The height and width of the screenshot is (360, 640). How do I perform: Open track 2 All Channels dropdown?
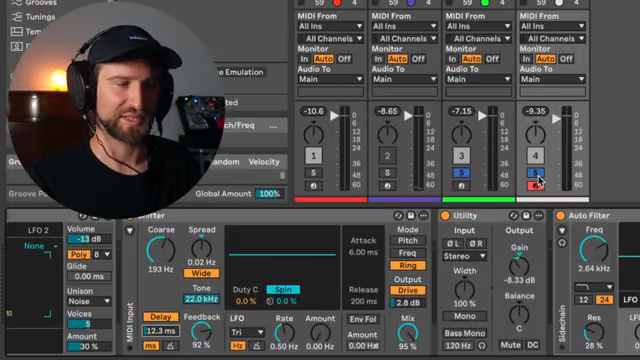(404, 39)
